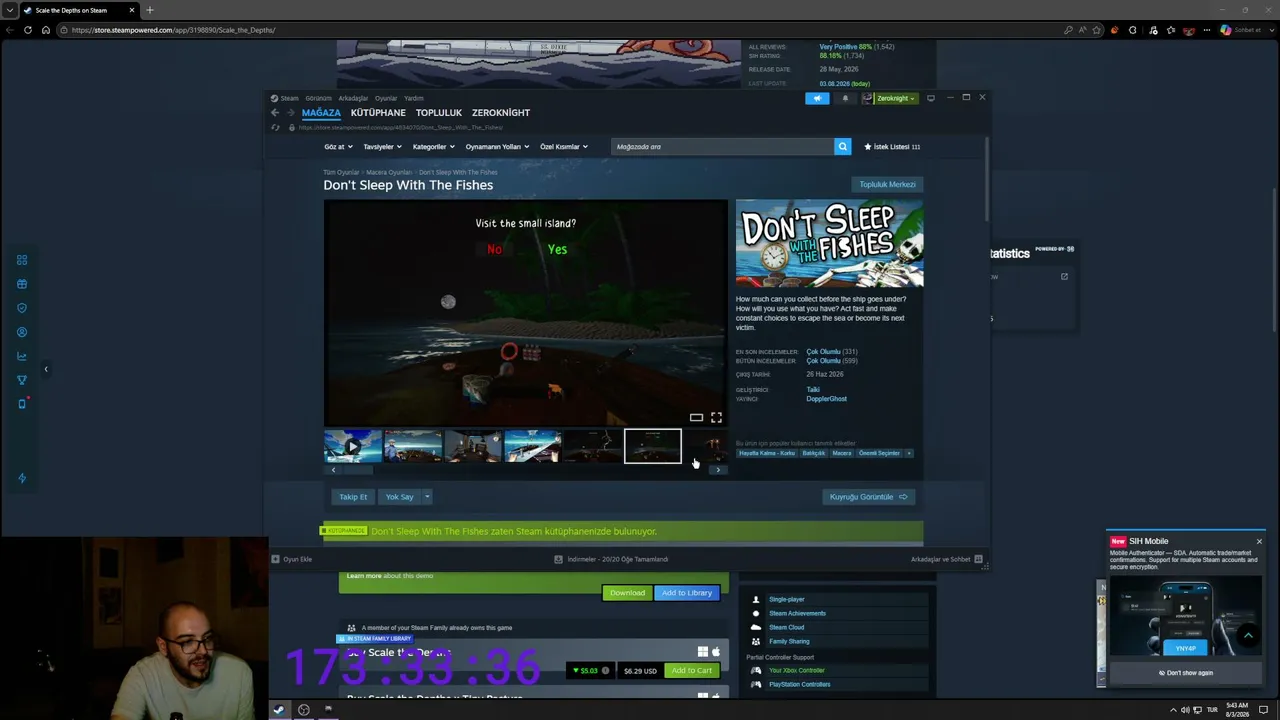
Task: Click the magnifier search button in Steam store
Action: point(842,147)
